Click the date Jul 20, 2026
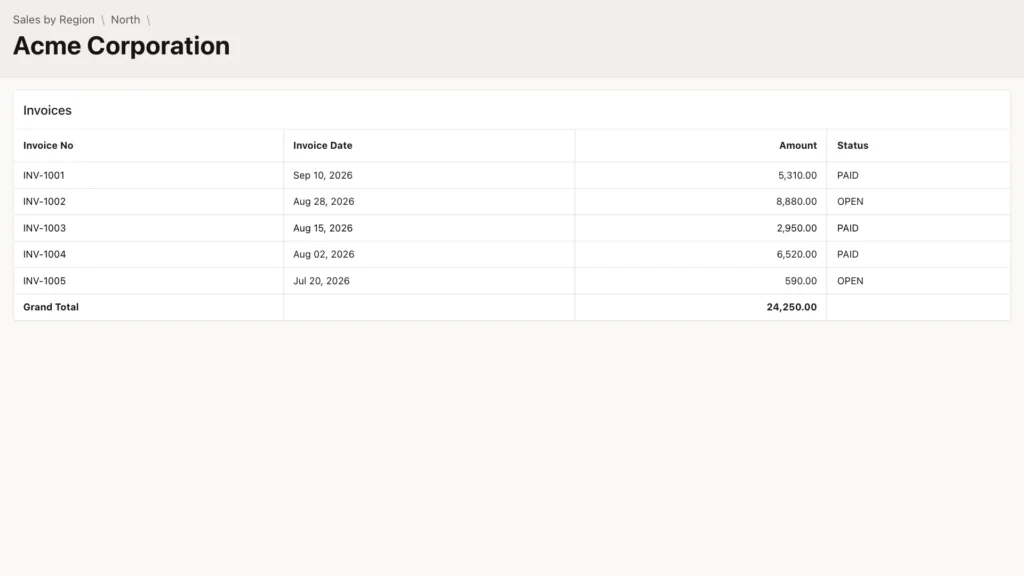The height and width of the screenshot is (576, 1024). pos(321,281)
